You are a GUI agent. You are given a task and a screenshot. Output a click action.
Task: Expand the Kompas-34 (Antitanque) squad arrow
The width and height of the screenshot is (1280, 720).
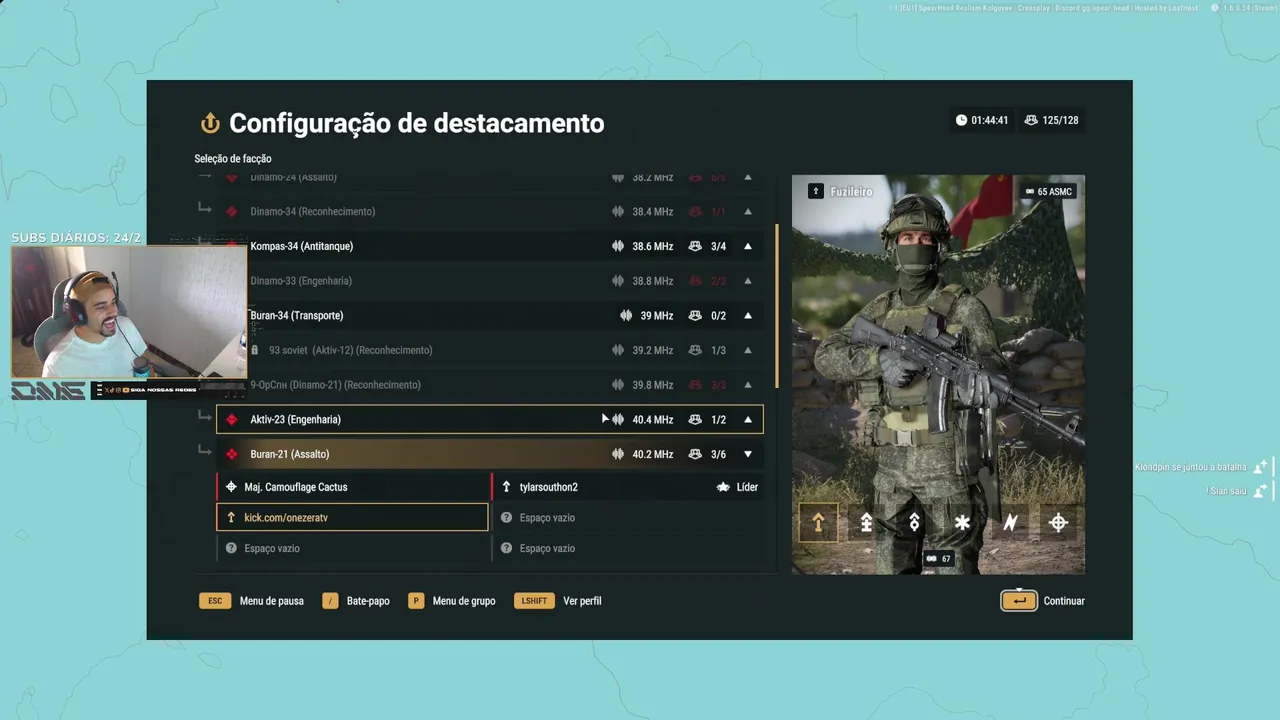point(748,246)
